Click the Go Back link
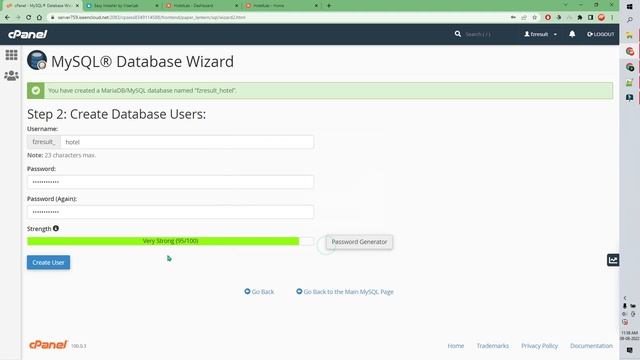 [x=259, y=292]
